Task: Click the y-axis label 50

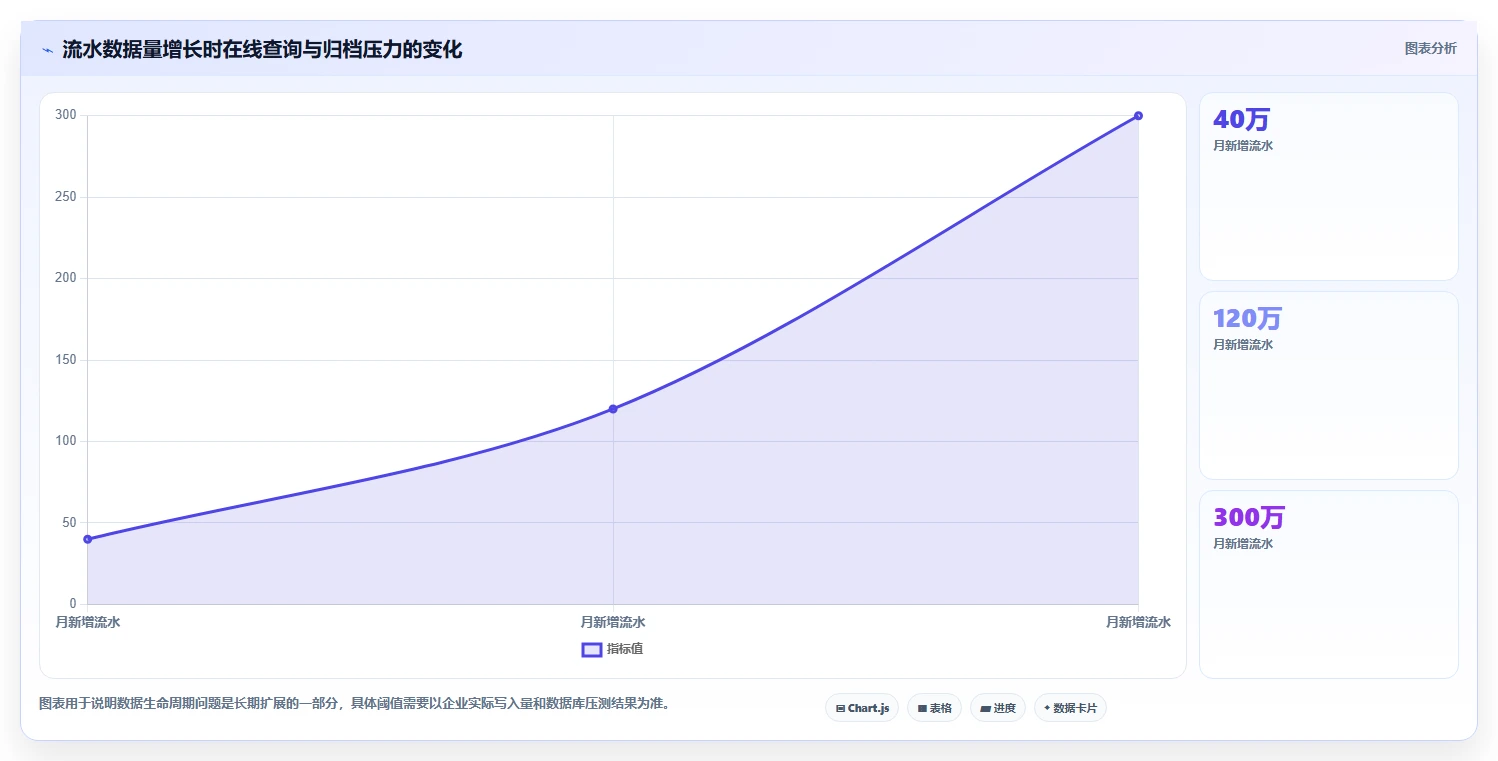Action: (x=69, y=523)
